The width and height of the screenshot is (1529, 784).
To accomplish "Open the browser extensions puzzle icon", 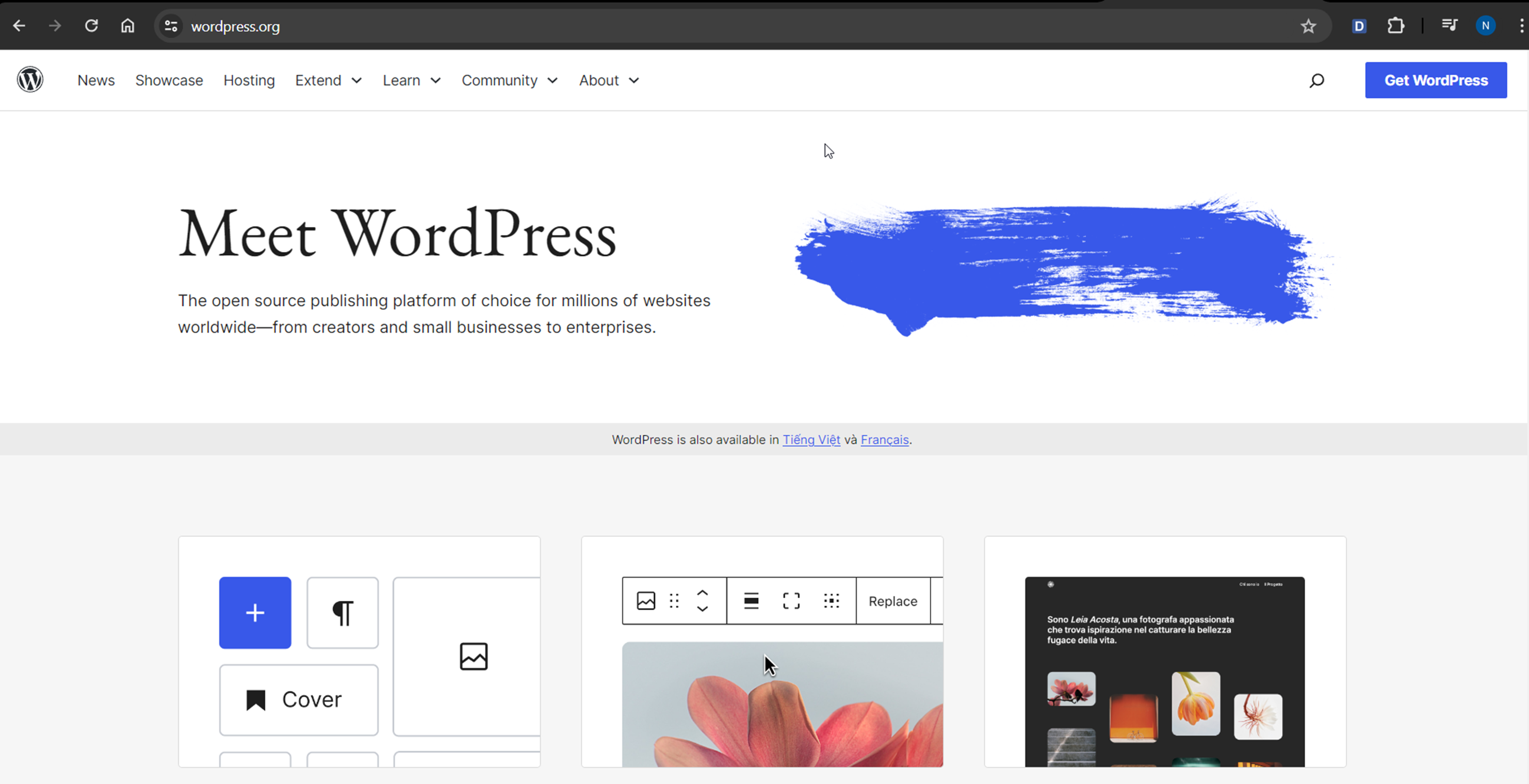I will (x=1395, y=26).
